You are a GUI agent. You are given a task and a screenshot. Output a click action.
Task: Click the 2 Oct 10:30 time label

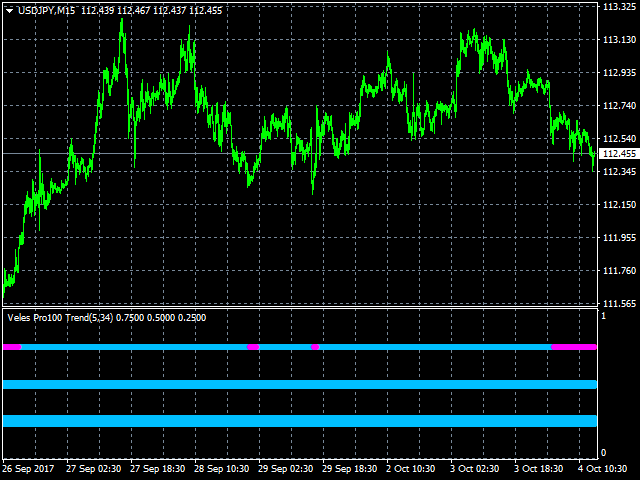[x=412, y=468]
